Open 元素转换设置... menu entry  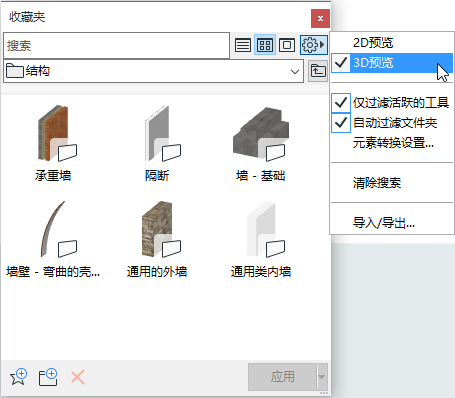click(x=392, y=143)
